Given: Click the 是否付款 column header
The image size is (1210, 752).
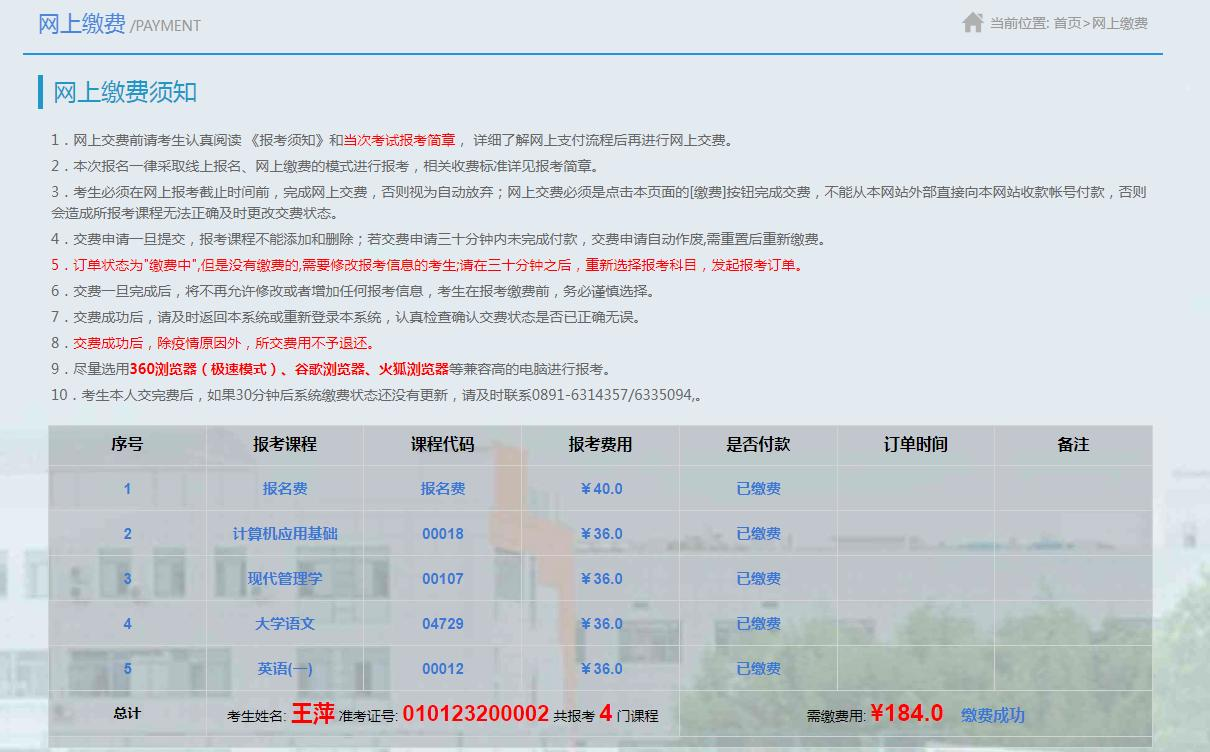Looking at the screenshot, I should pyautogui.click(x=758, y=444).
